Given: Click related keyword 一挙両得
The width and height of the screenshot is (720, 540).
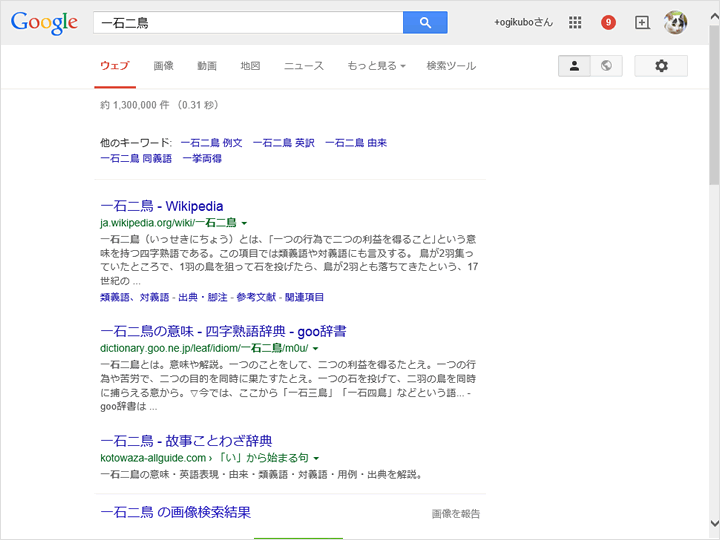Looking at the screenshot, I should 202,158.
